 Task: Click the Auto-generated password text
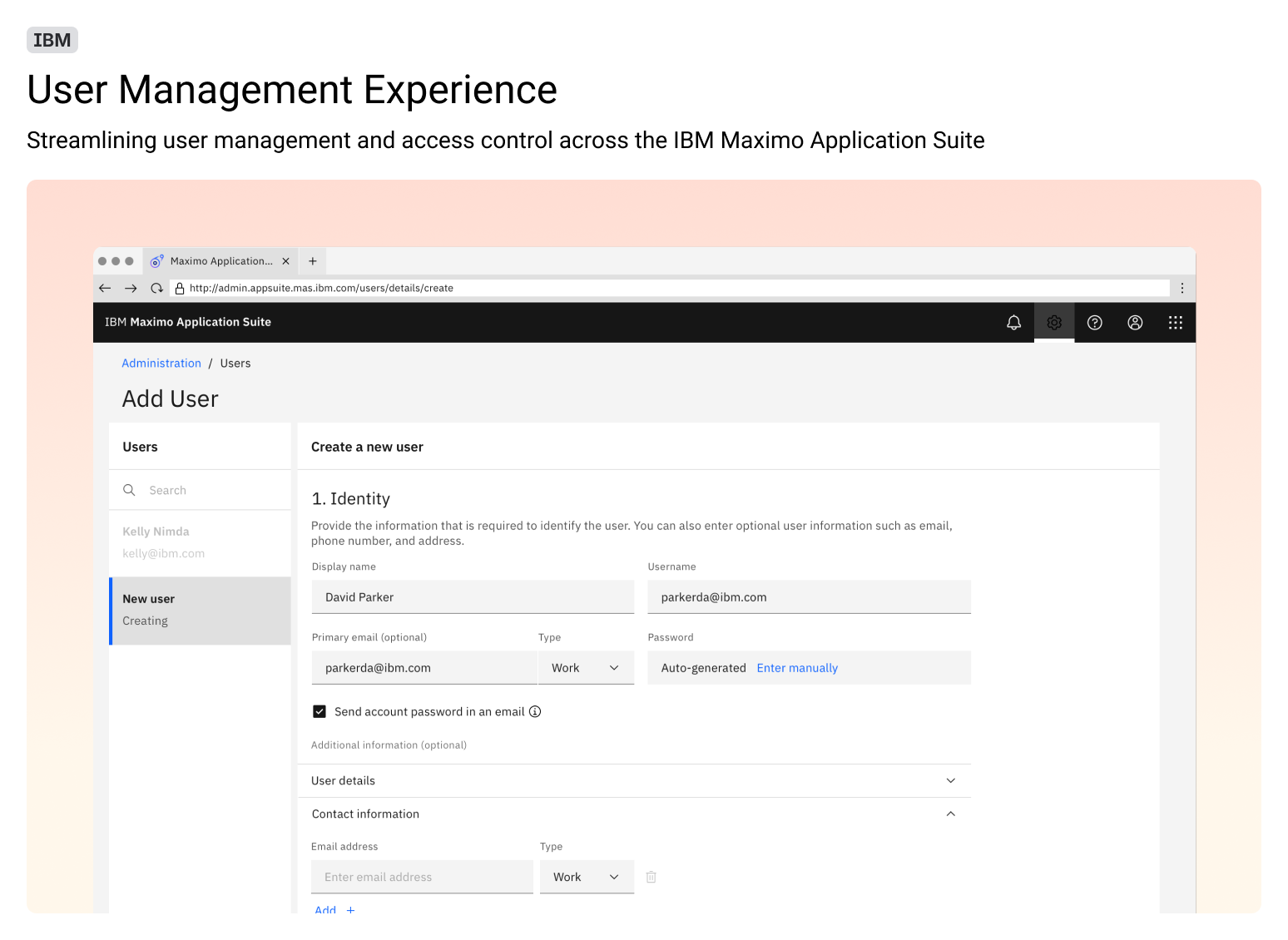point(703,668)
